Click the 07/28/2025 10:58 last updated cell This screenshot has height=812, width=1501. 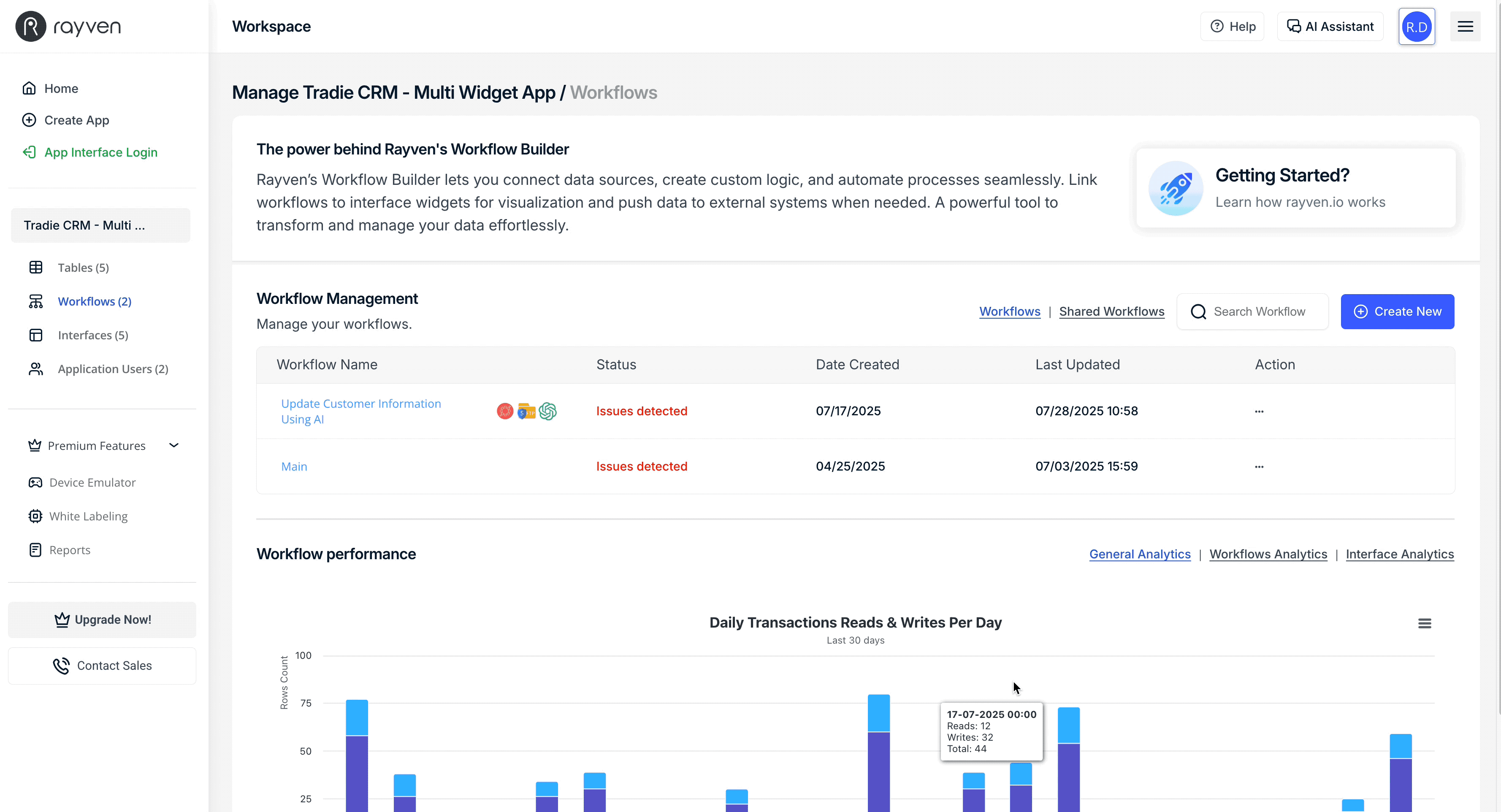click(1086, 411)
